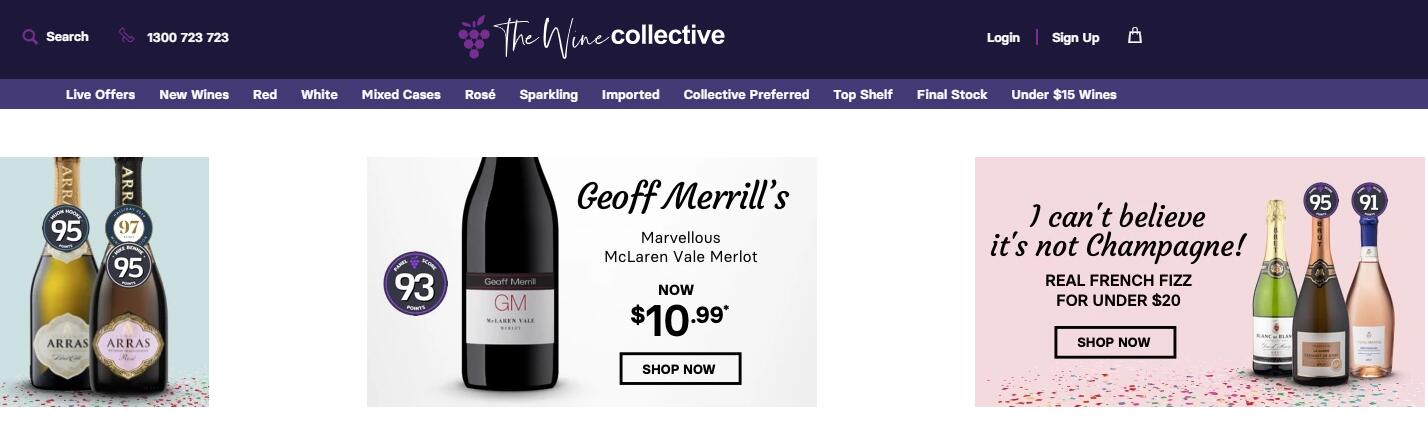Browse Mixed Cases category
1428x429 pixels.
pos(401,95)
